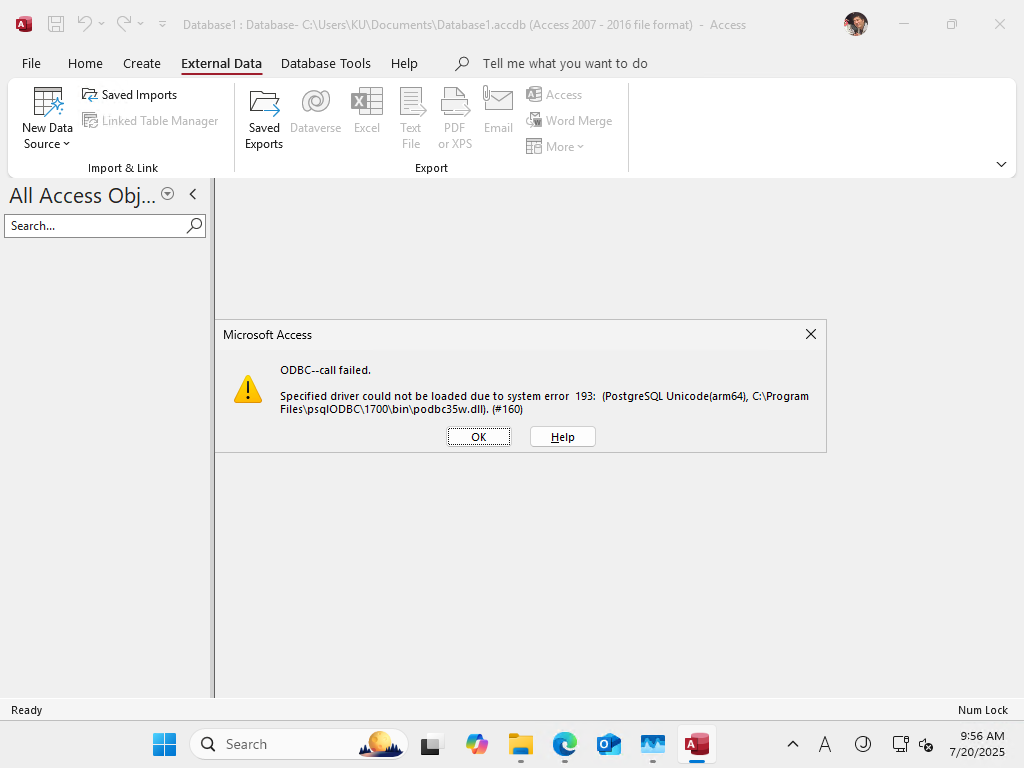Click the Tell me what you want to do box

(565, 63)
